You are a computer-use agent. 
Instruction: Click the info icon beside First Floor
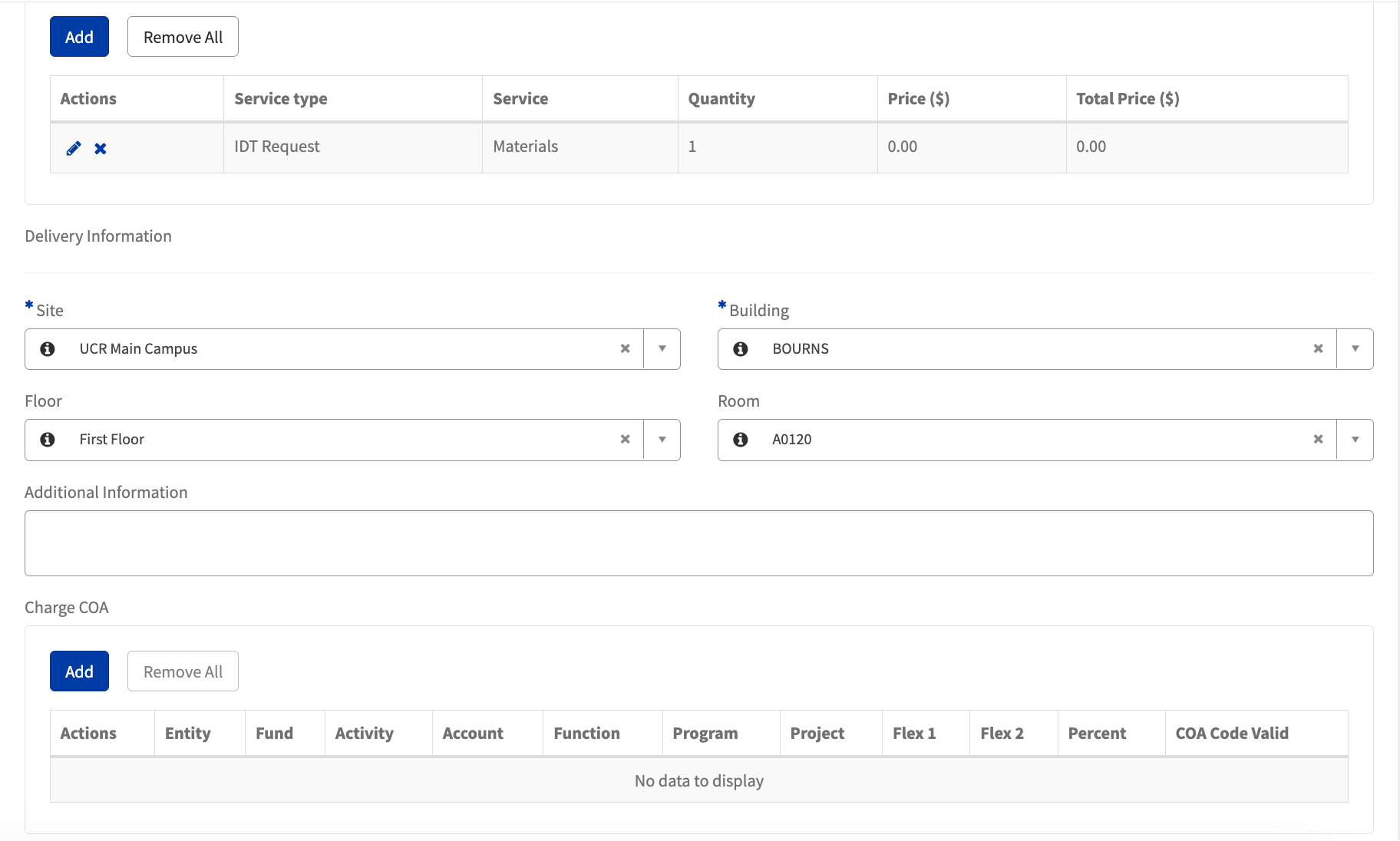(x=48, y=440)
